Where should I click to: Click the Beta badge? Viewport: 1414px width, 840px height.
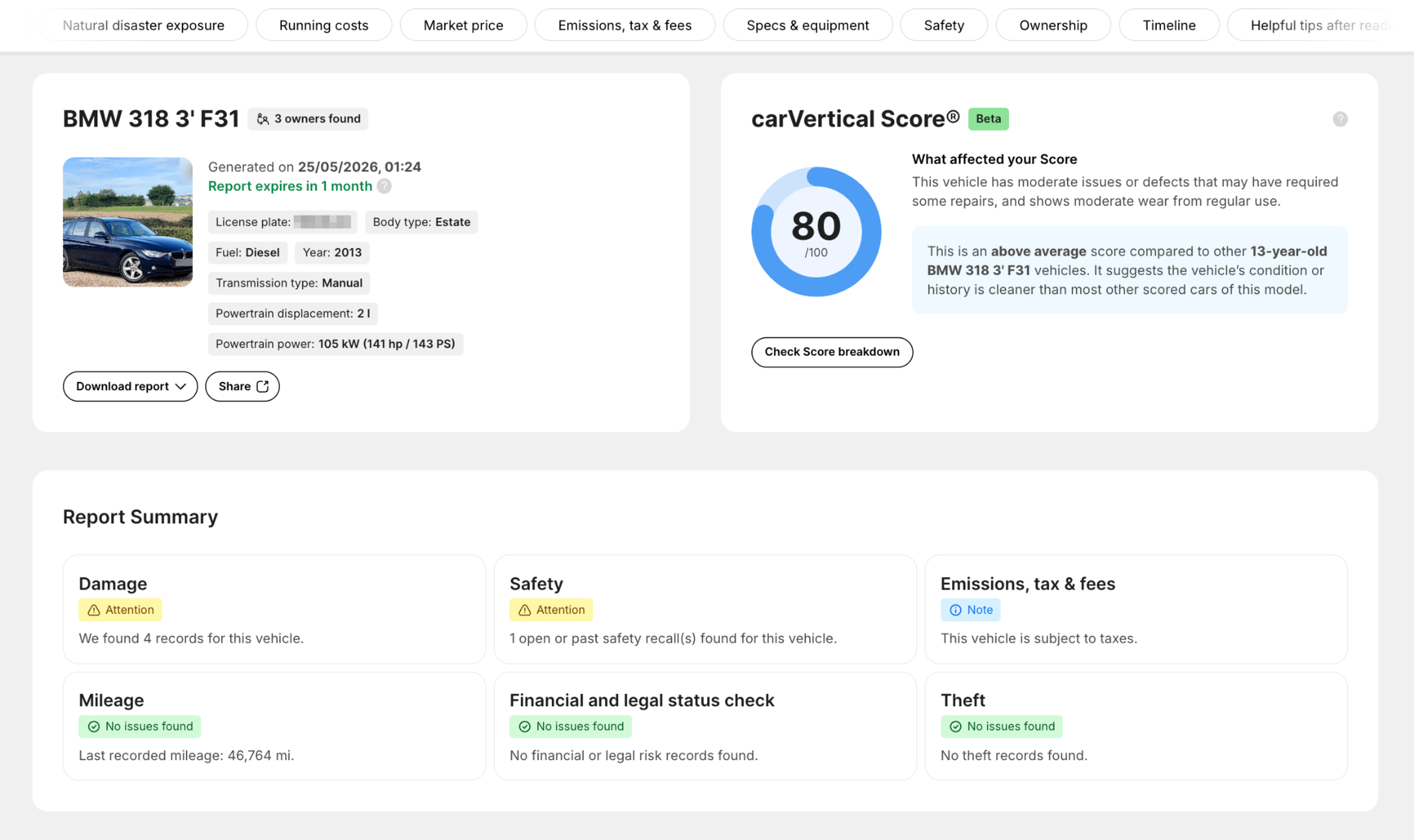pyautogui.click(x=988, y=119)
